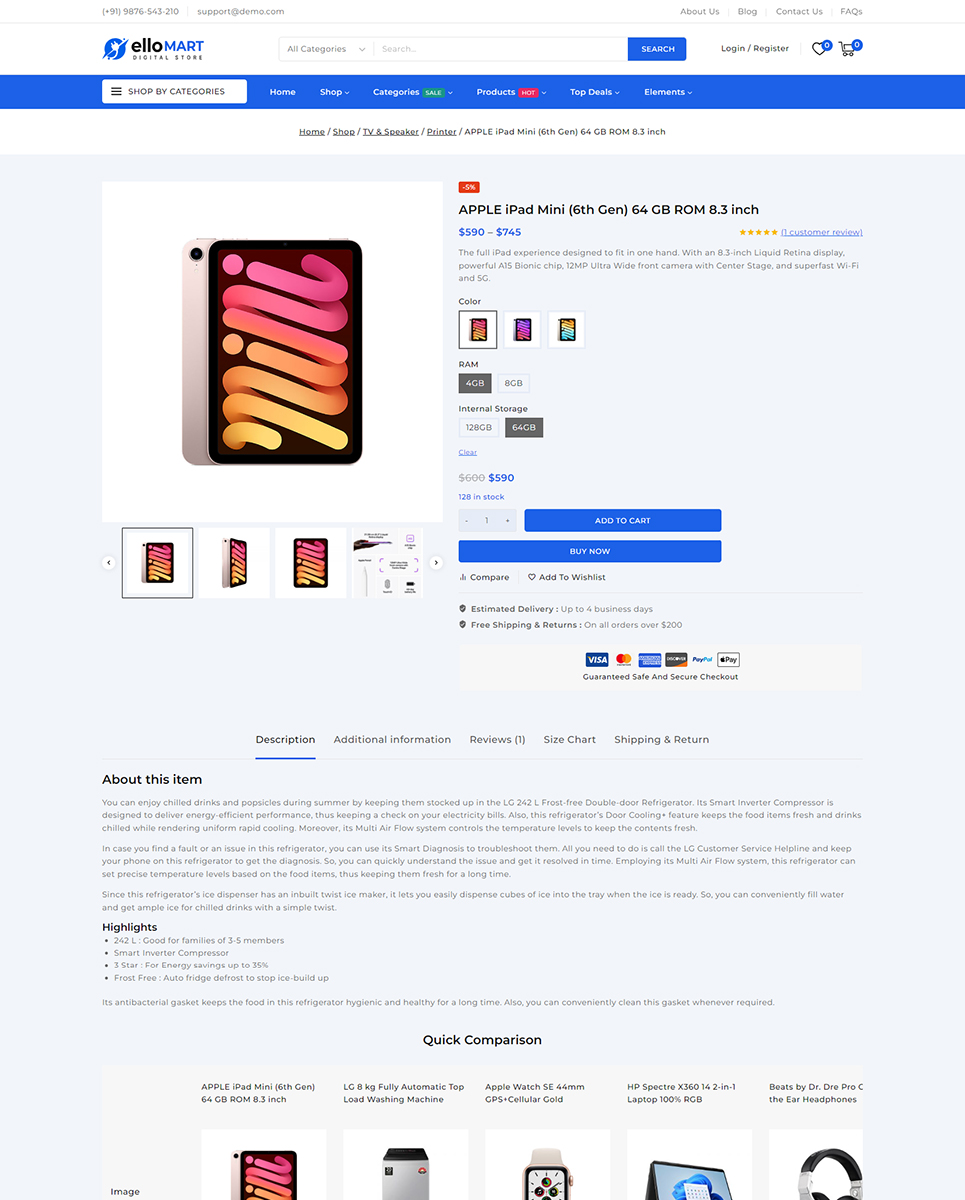
Task: Open the All Categories search dropdown
Action: coord(326,49)
